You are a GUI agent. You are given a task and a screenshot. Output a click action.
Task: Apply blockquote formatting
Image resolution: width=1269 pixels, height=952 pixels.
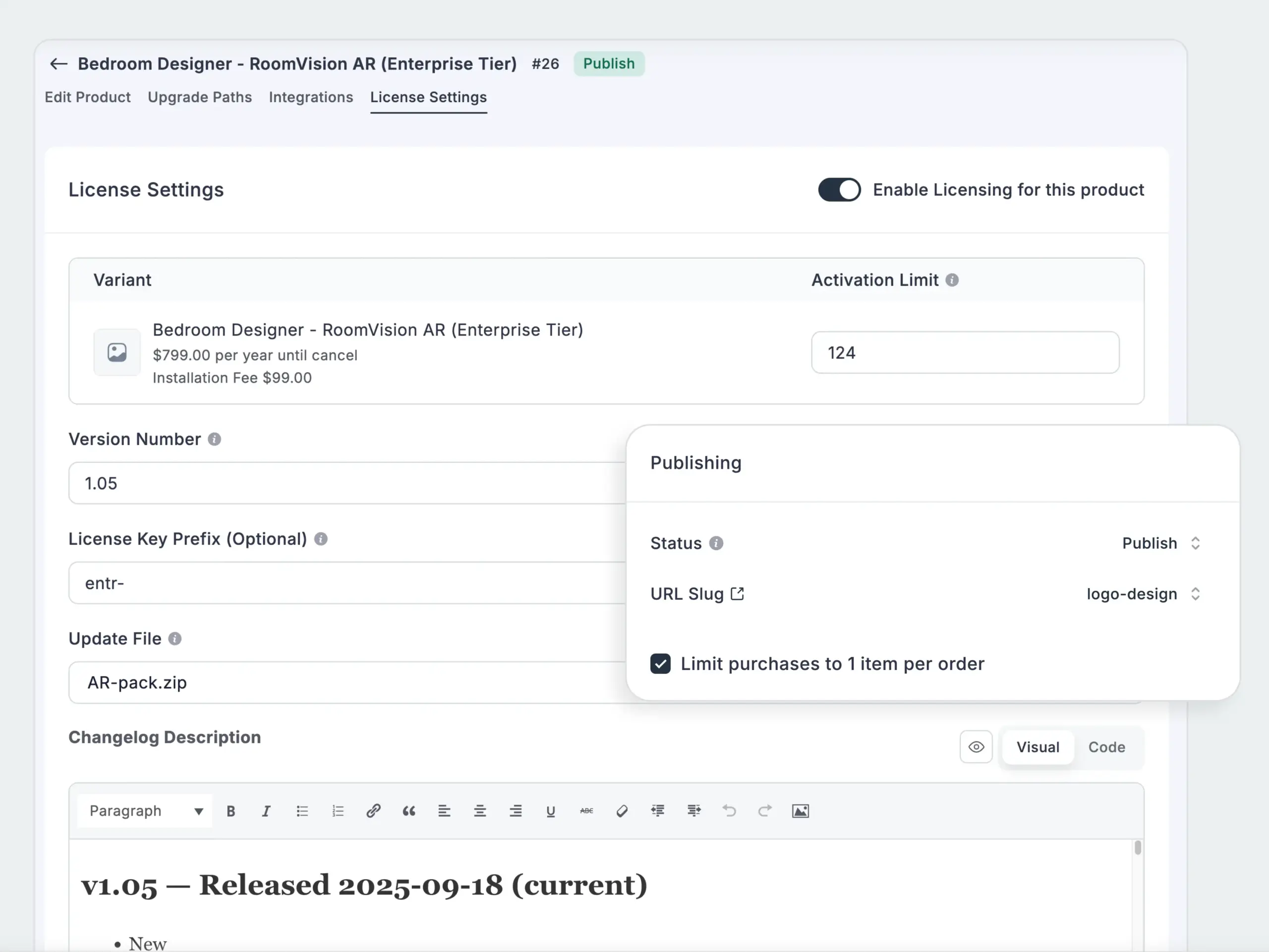point(409,811)
